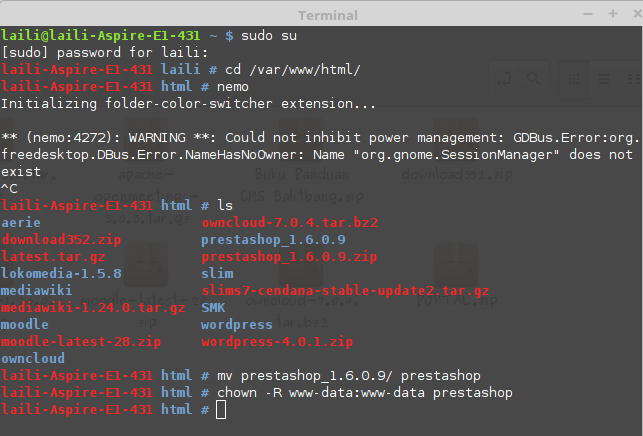Switch to icon grid view in background Nemo

coord(574,78)
